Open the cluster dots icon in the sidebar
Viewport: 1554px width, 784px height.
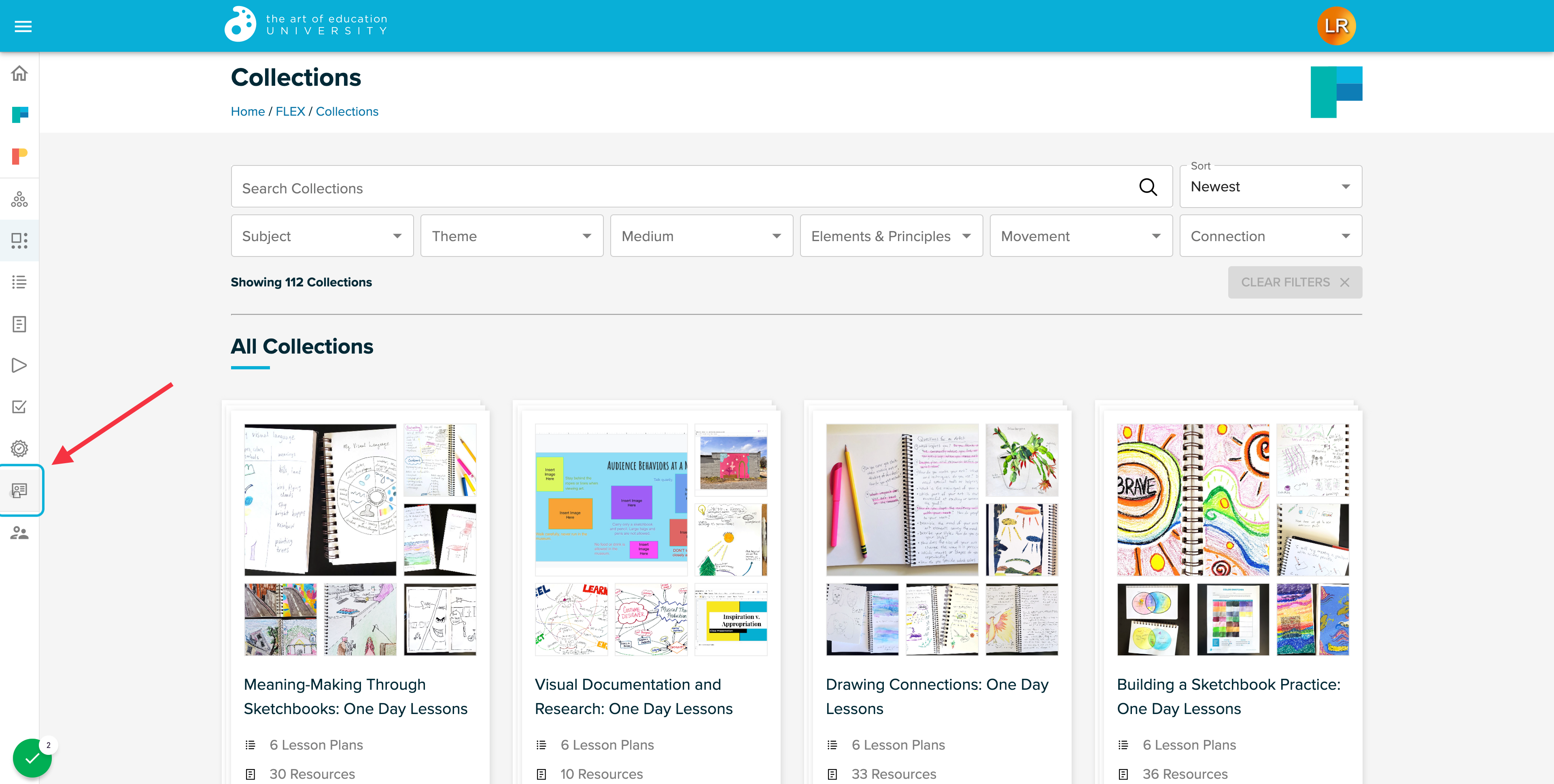click(19, 199)
